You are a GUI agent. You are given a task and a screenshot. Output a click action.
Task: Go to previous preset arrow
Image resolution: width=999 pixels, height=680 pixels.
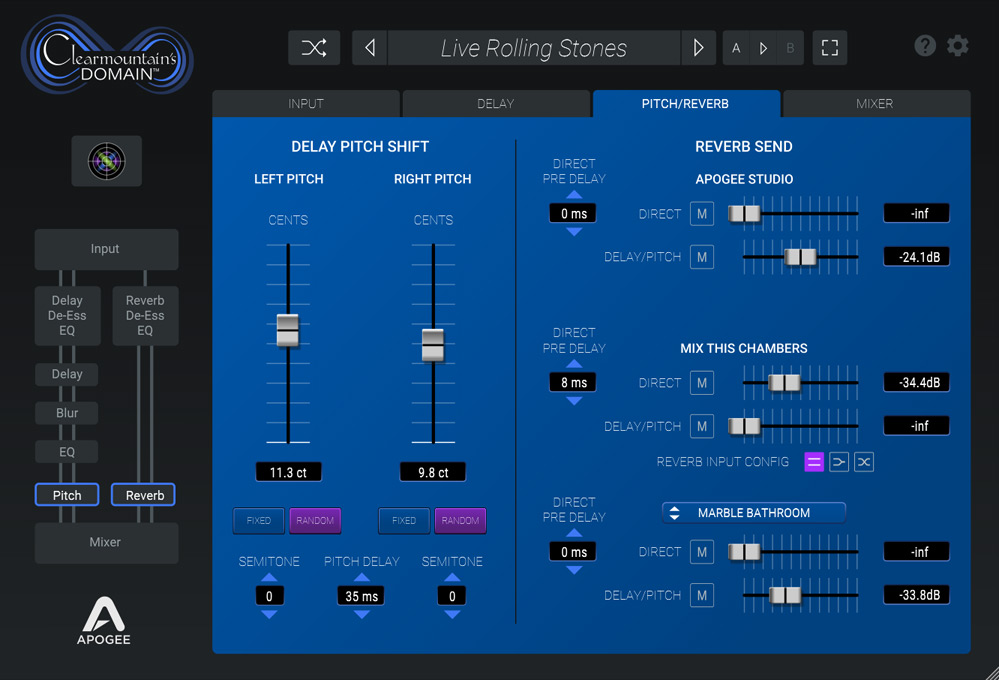coord(370,48)
